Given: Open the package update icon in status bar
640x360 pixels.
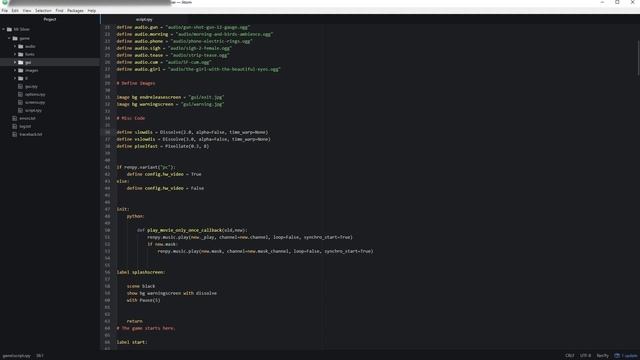Looking at the screenshot, I should pyautogui.click(x=617, y=356).
